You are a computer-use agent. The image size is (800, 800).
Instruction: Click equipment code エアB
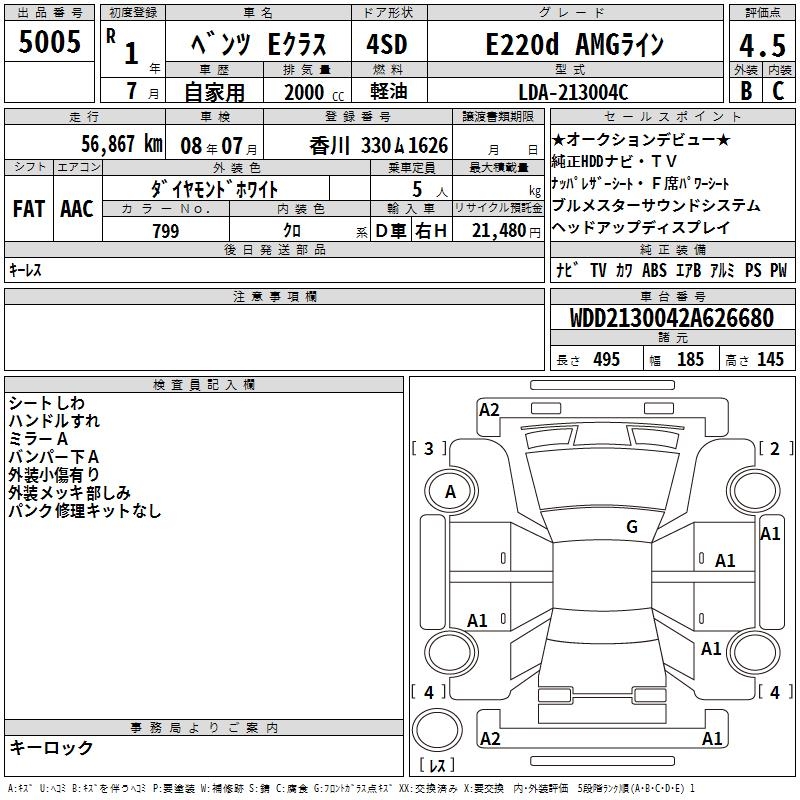click(688, 270)
